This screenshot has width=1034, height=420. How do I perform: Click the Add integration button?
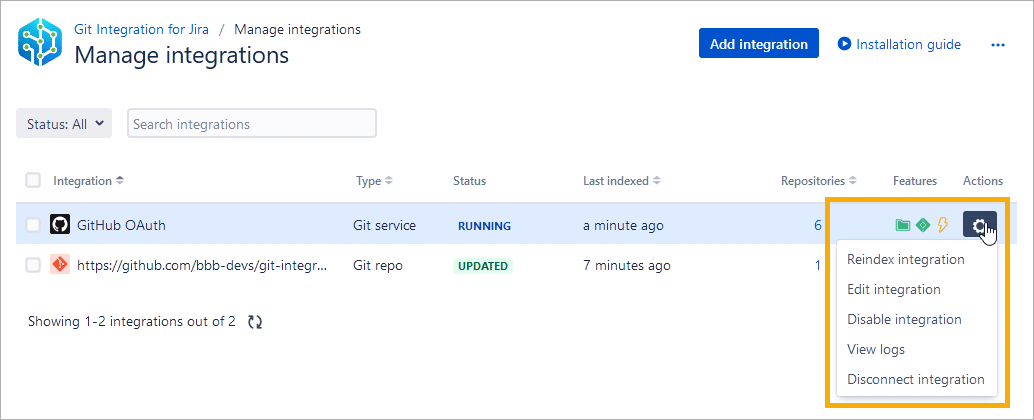758,44
